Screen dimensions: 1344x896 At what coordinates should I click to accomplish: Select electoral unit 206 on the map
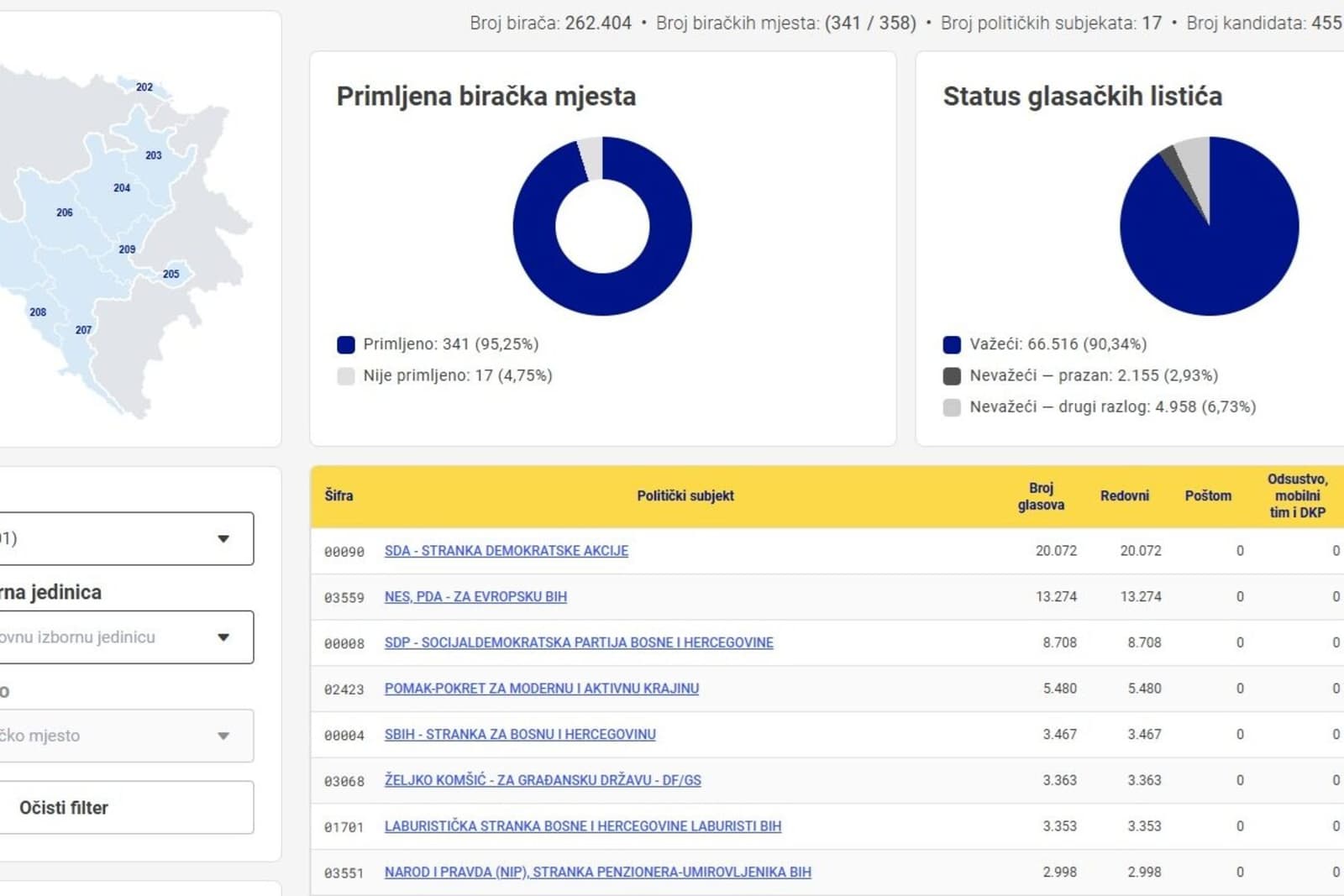coord(65,212)
